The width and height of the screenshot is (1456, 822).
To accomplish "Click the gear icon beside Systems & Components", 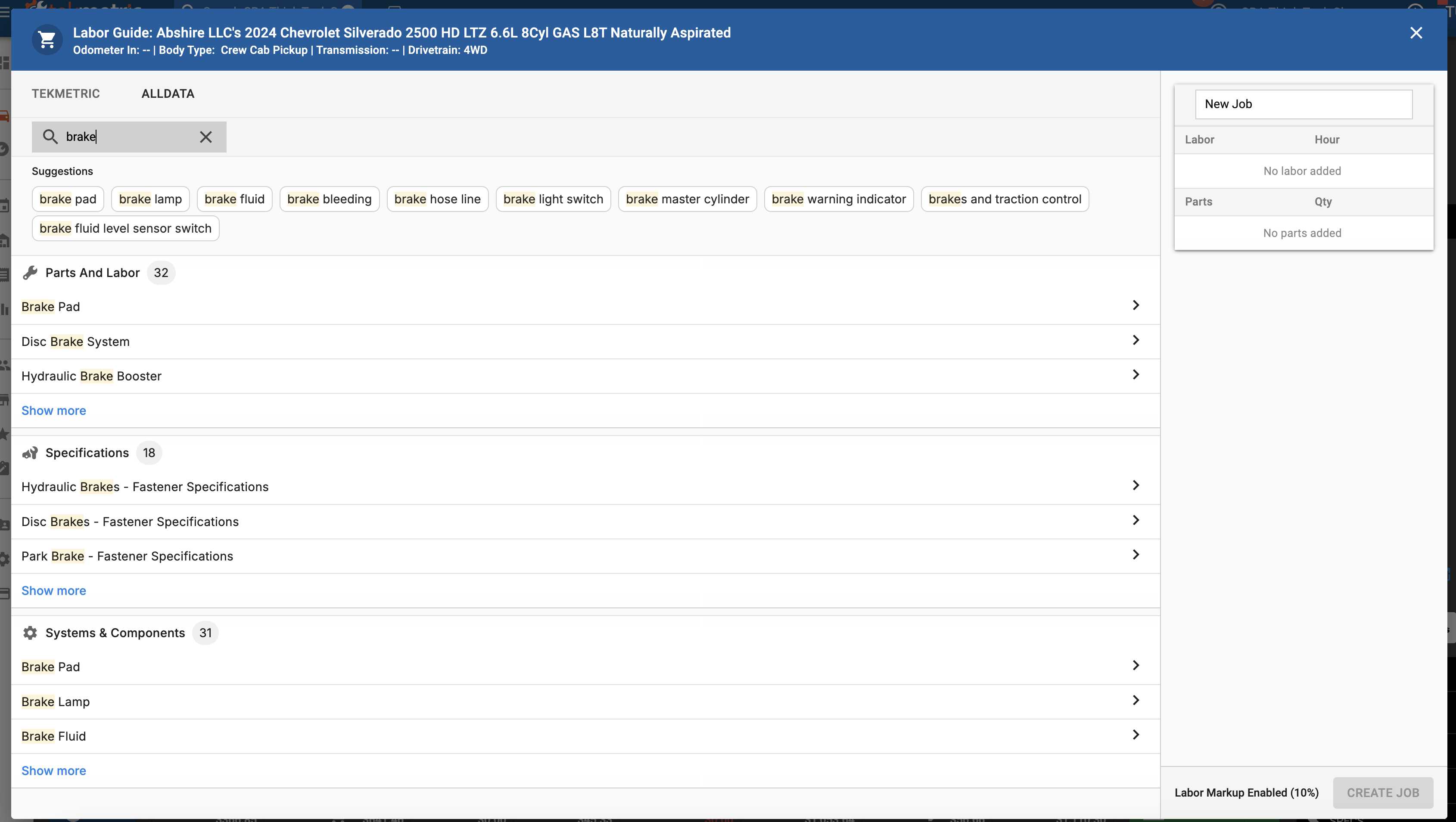I will coord(30,632).
